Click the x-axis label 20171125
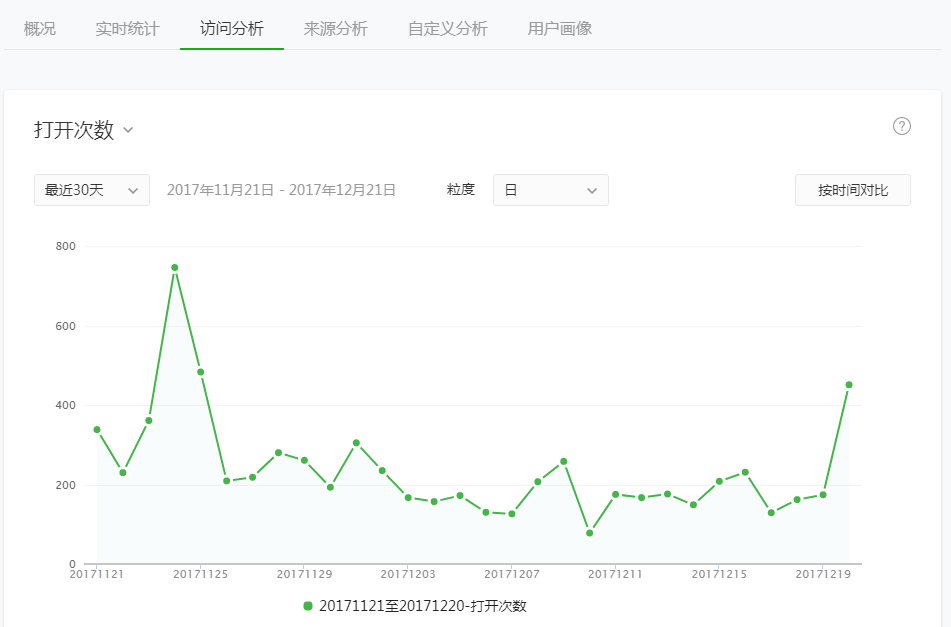The image size is (951, 627). (201, 574)
